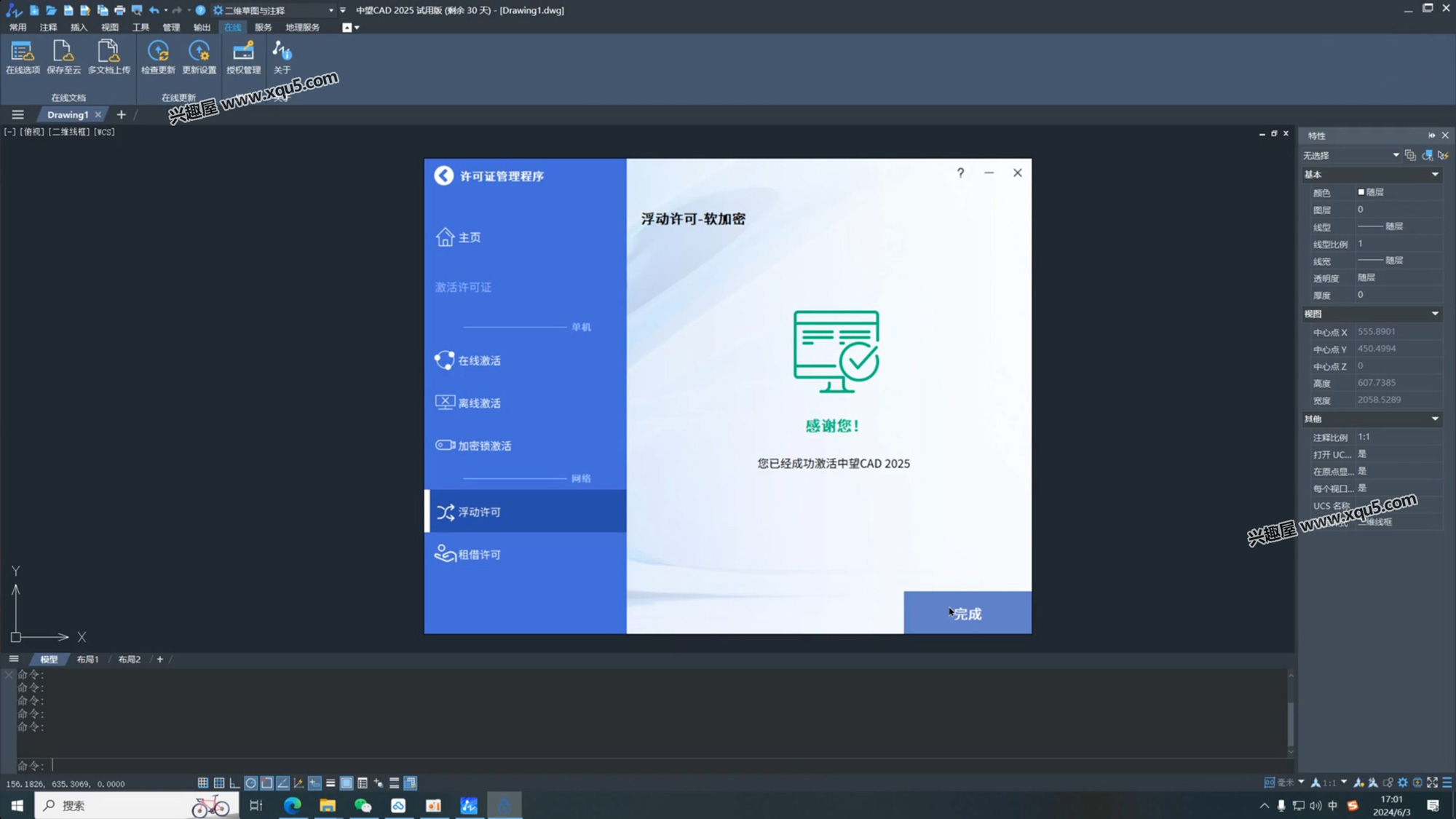The image size is (1456, 819).
Task: Open the 注释 ribbon tab
Action: [48, 28]
